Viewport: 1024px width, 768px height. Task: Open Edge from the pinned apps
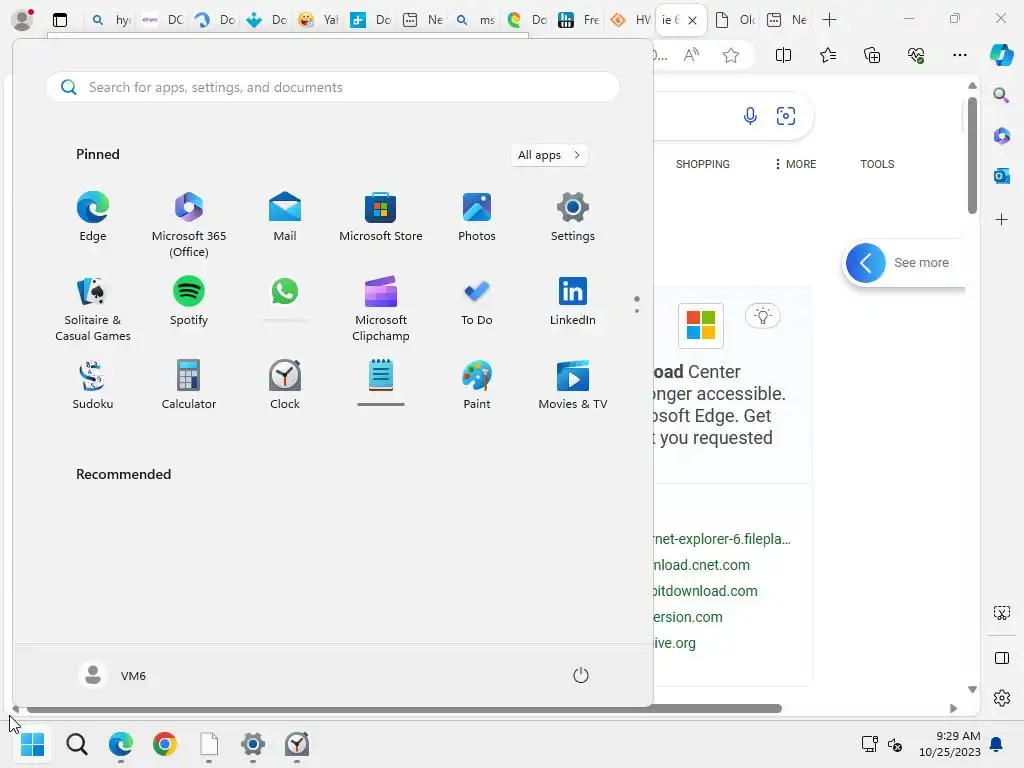point(93,217)
